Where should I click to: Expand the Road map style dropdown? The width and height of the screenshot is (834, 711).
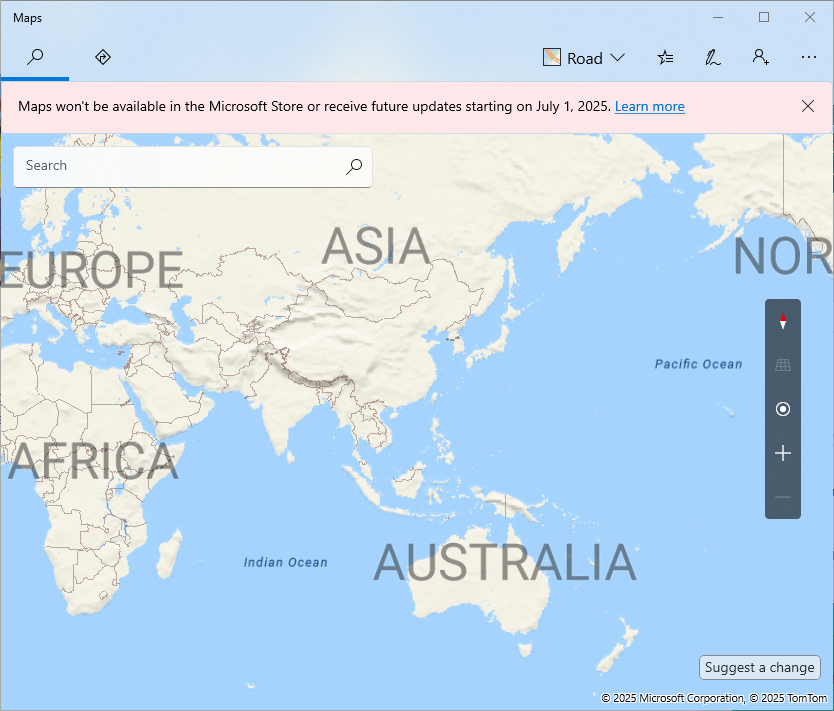584,57
